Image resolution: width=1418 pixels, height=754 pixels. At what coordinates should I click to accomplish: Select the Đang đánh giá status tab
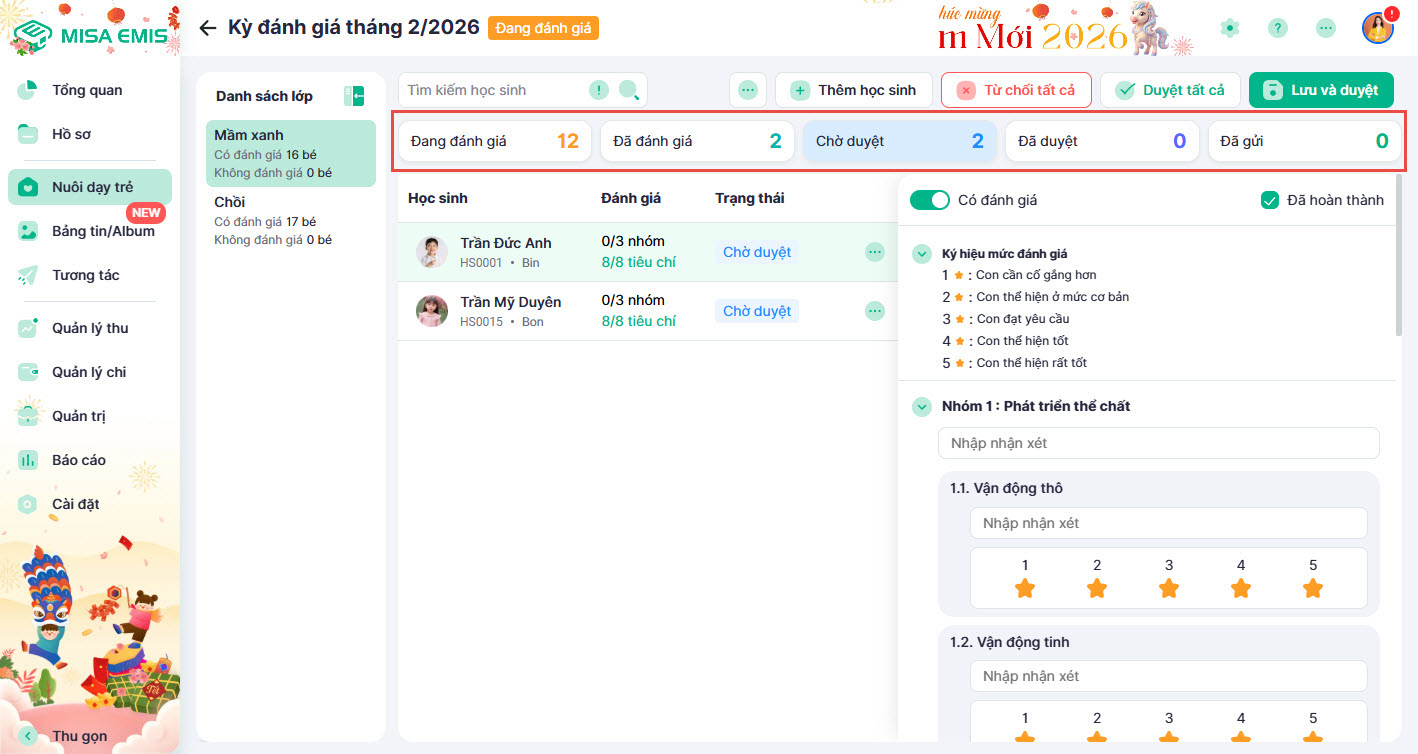(x=494, y=141)
